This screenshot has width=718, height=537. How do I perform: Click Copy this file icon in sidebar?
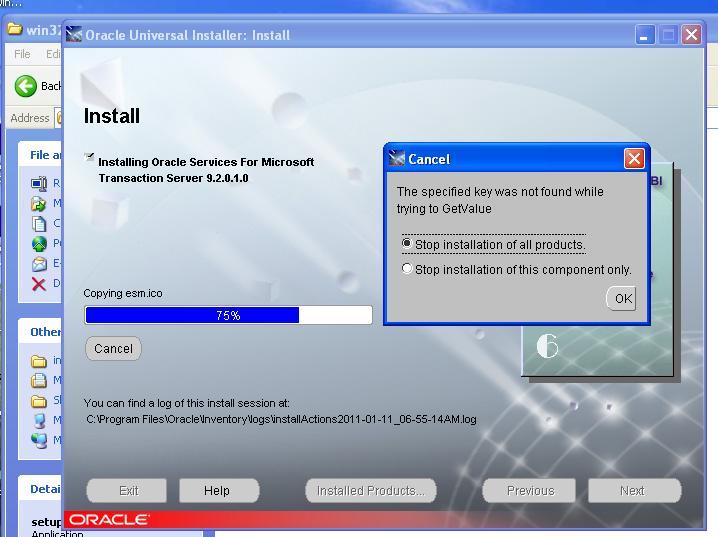(39, 223)
